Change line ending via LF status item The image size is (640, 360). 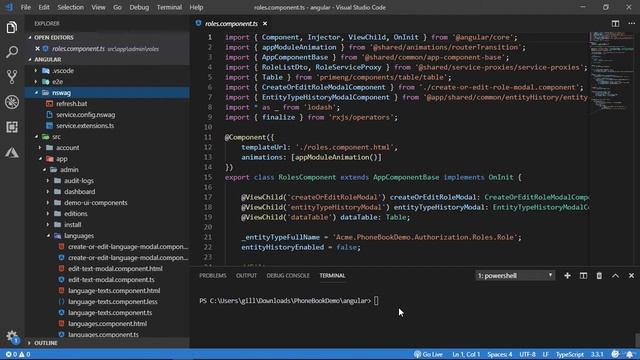(x=546, y=354)
